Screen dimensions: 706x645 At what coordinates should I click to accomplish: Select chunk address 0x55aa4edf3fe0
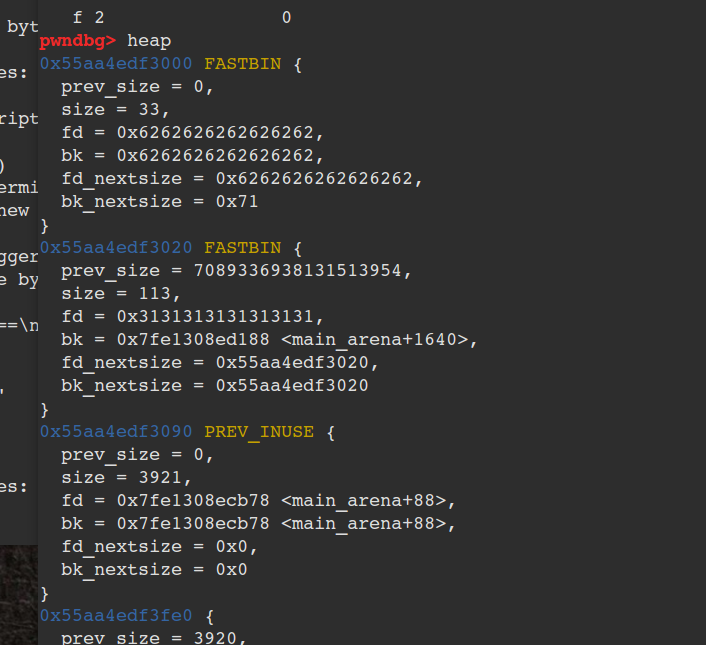pyautogui.click(x=116, y=616)
